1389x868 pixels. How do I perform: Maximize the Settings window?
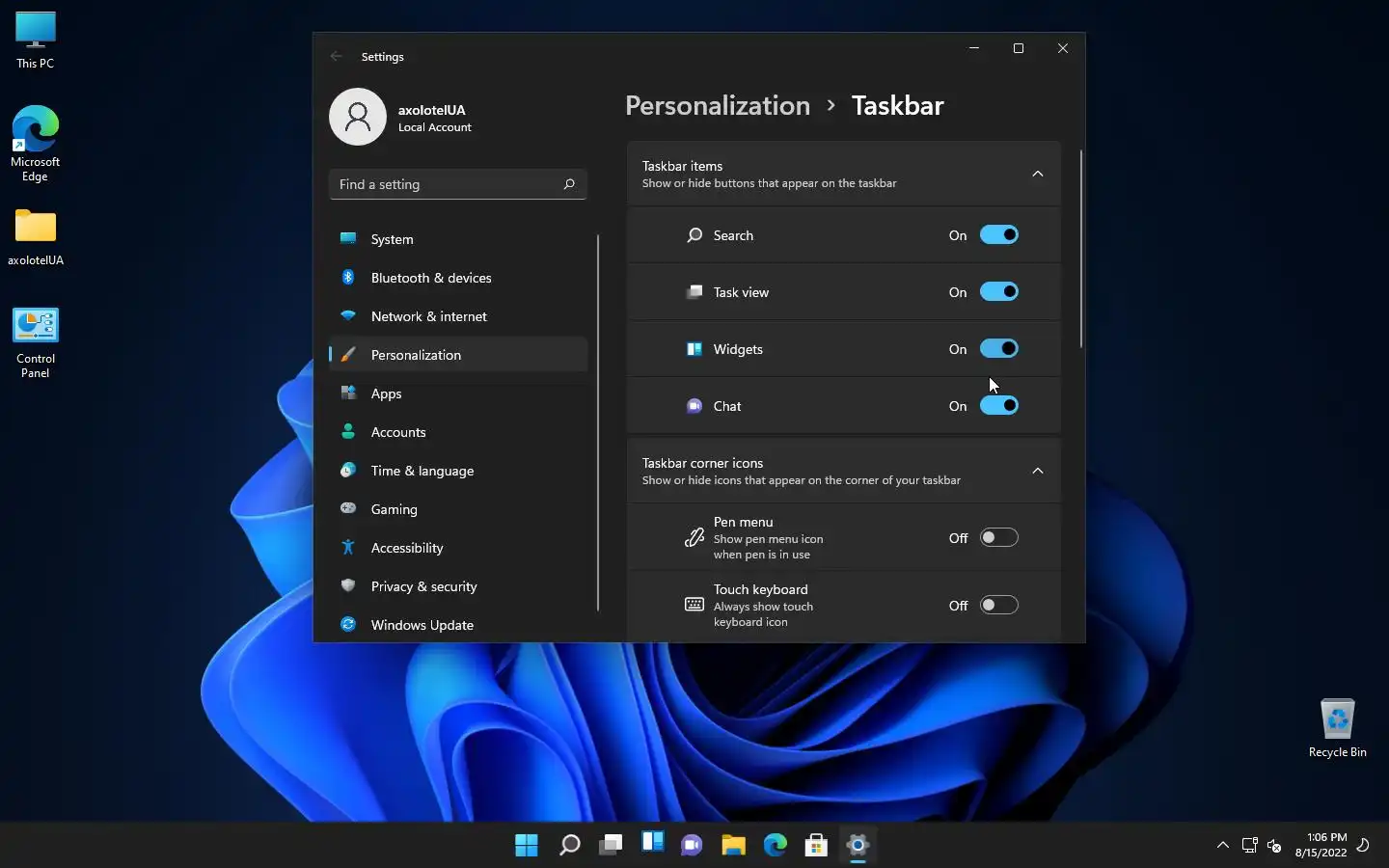click(x=1019, y=48)
